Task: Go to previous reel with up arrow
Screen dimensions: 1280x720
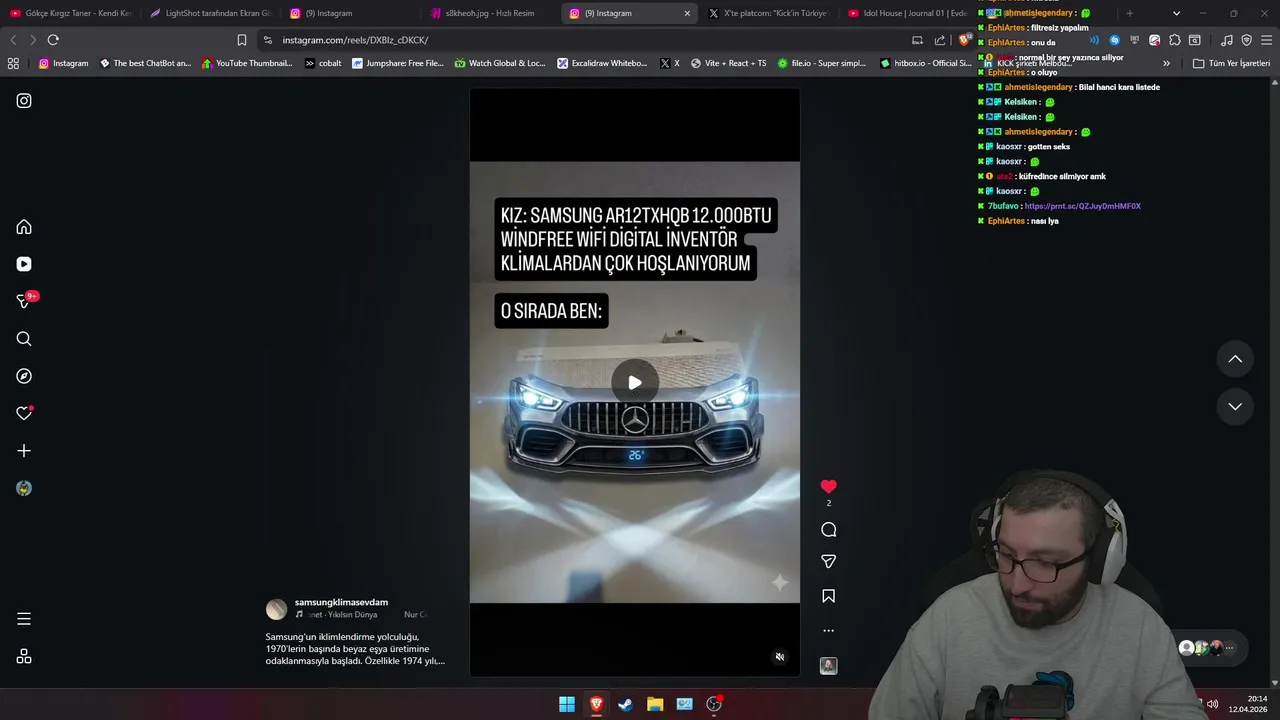Action: (1235, 359)
